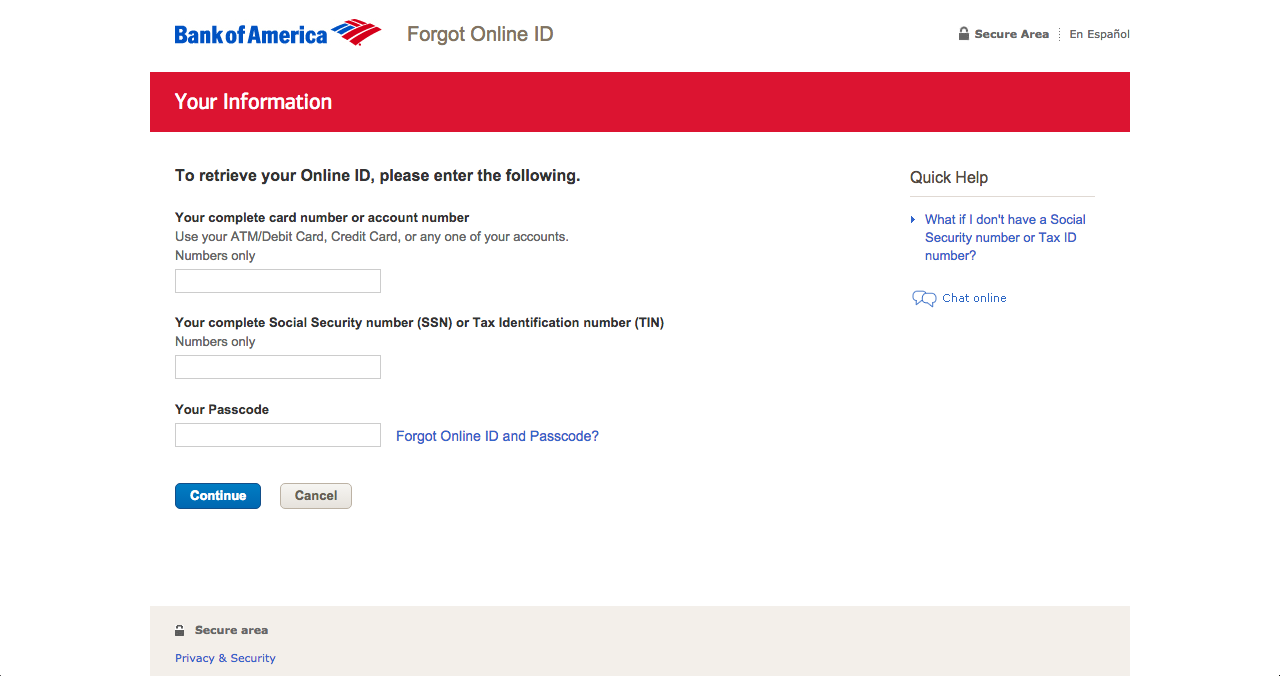The width and height of the screenshot is (1280, 676).
Task: Click "Forgot Online ID and Passcode?"
Action: [497, 436]
